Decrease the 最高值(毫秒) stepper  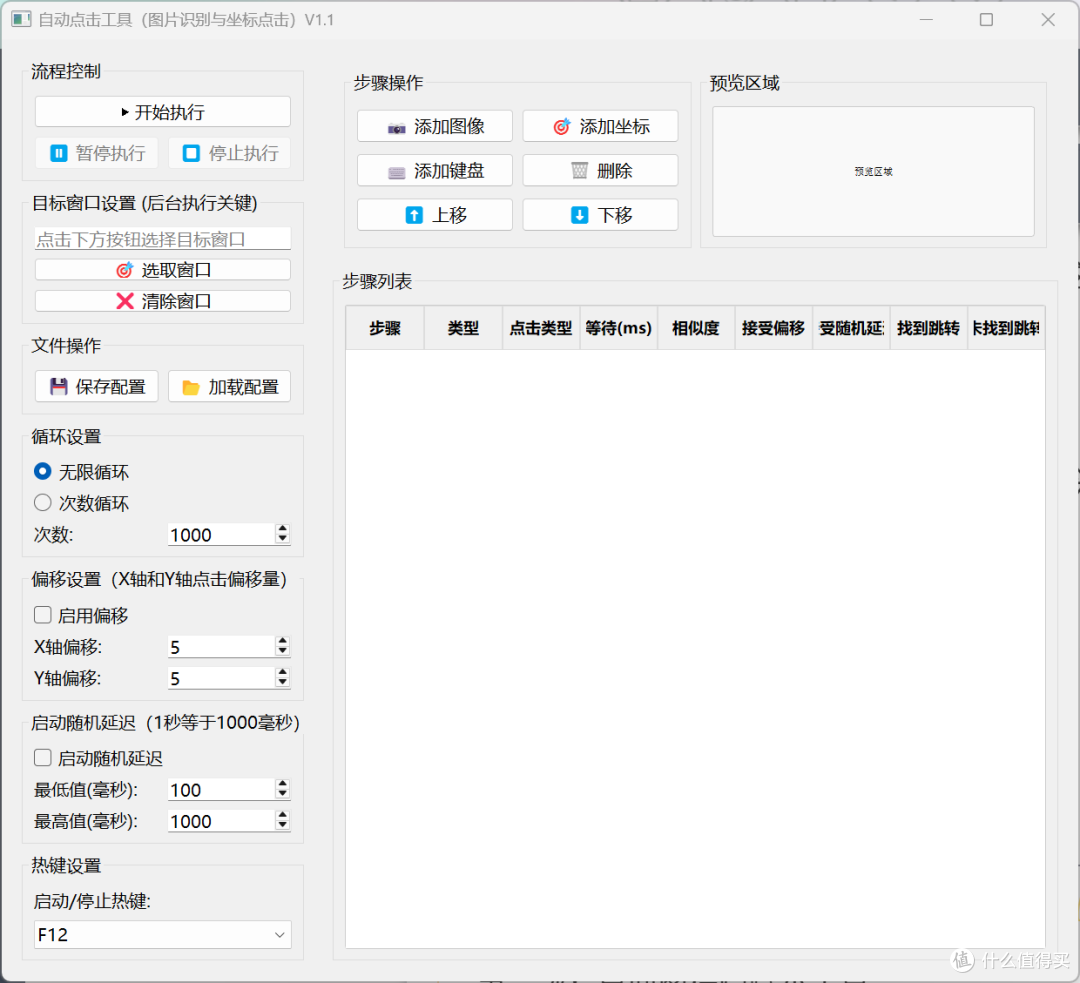(282, 825)
